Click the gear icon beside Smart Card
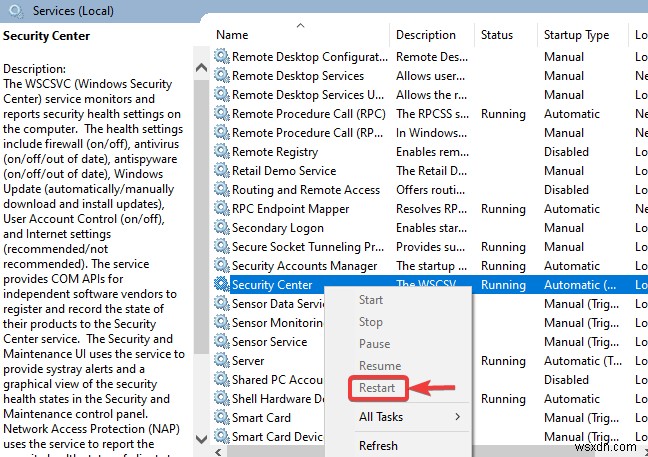 pos(222,418)
